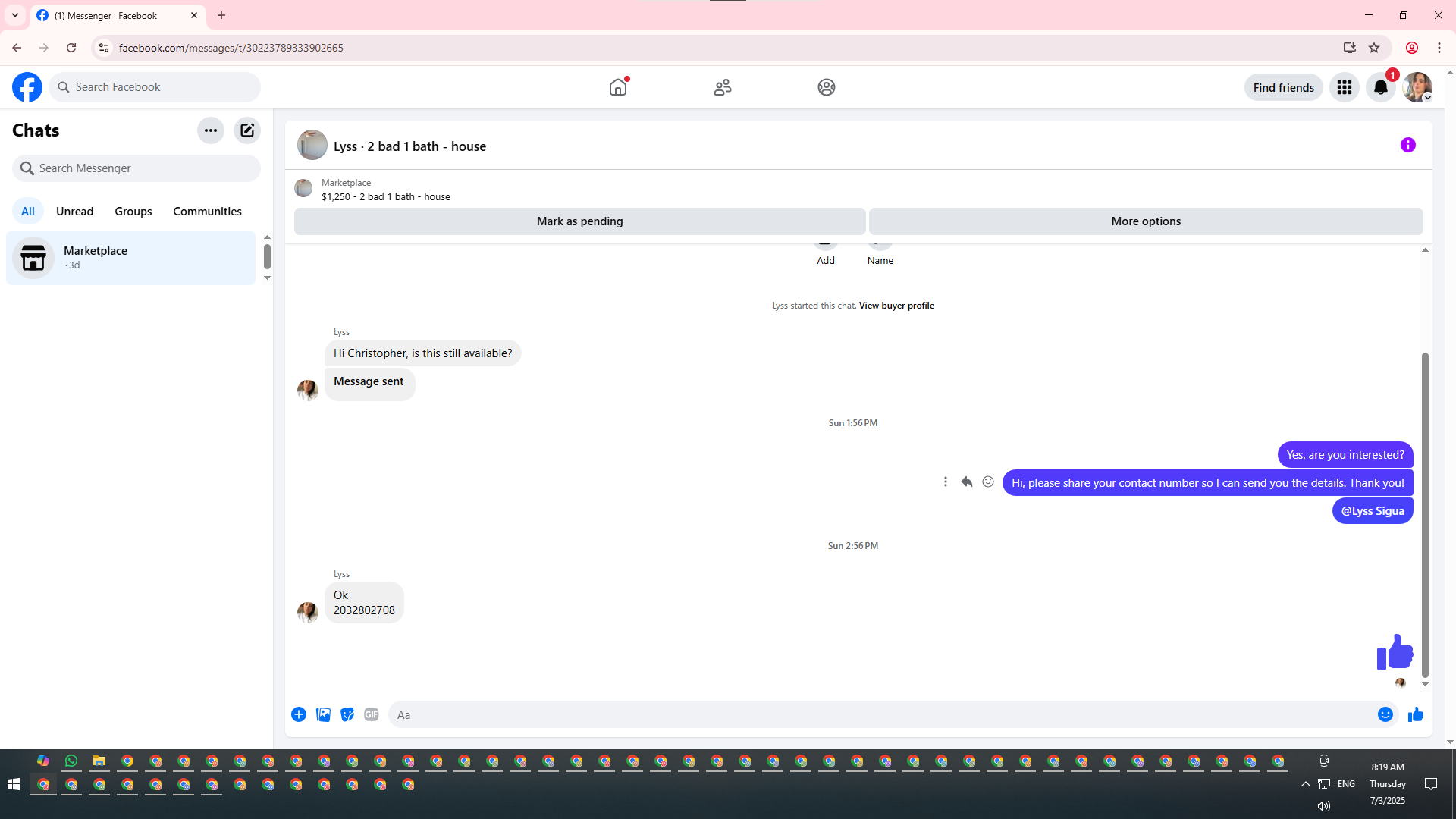
Task: Open View buyer profile link
Action: tap(896, 306)
